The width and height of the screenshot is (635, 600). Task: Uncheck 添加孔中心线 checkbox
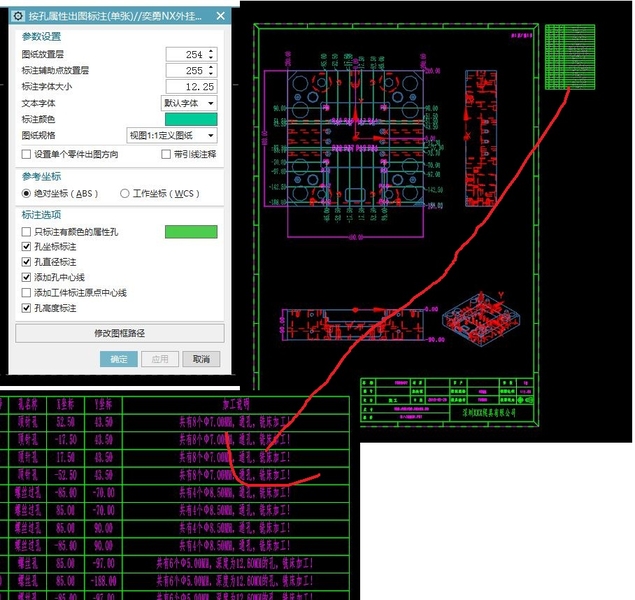(26, 277)
